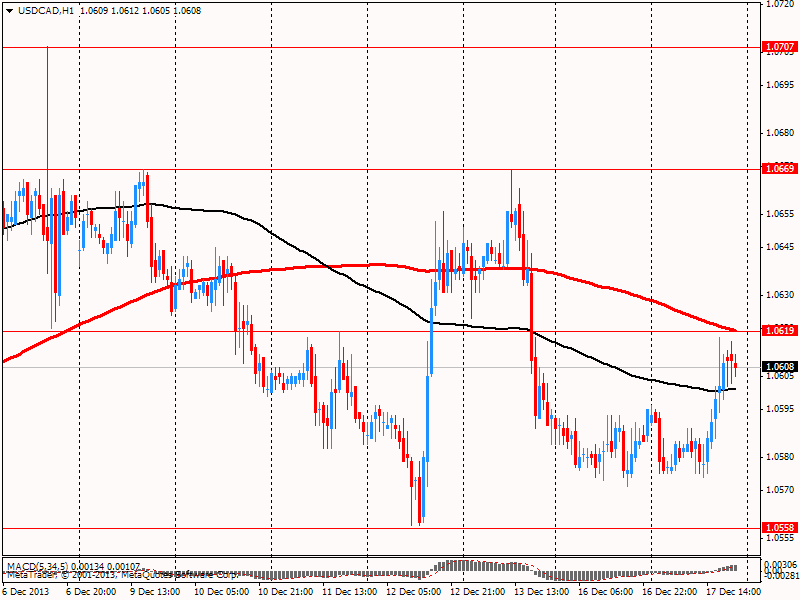Click the 16 Dec 06:00 time label
Viewport: 800px width, 600px height.
pos(606,591)
